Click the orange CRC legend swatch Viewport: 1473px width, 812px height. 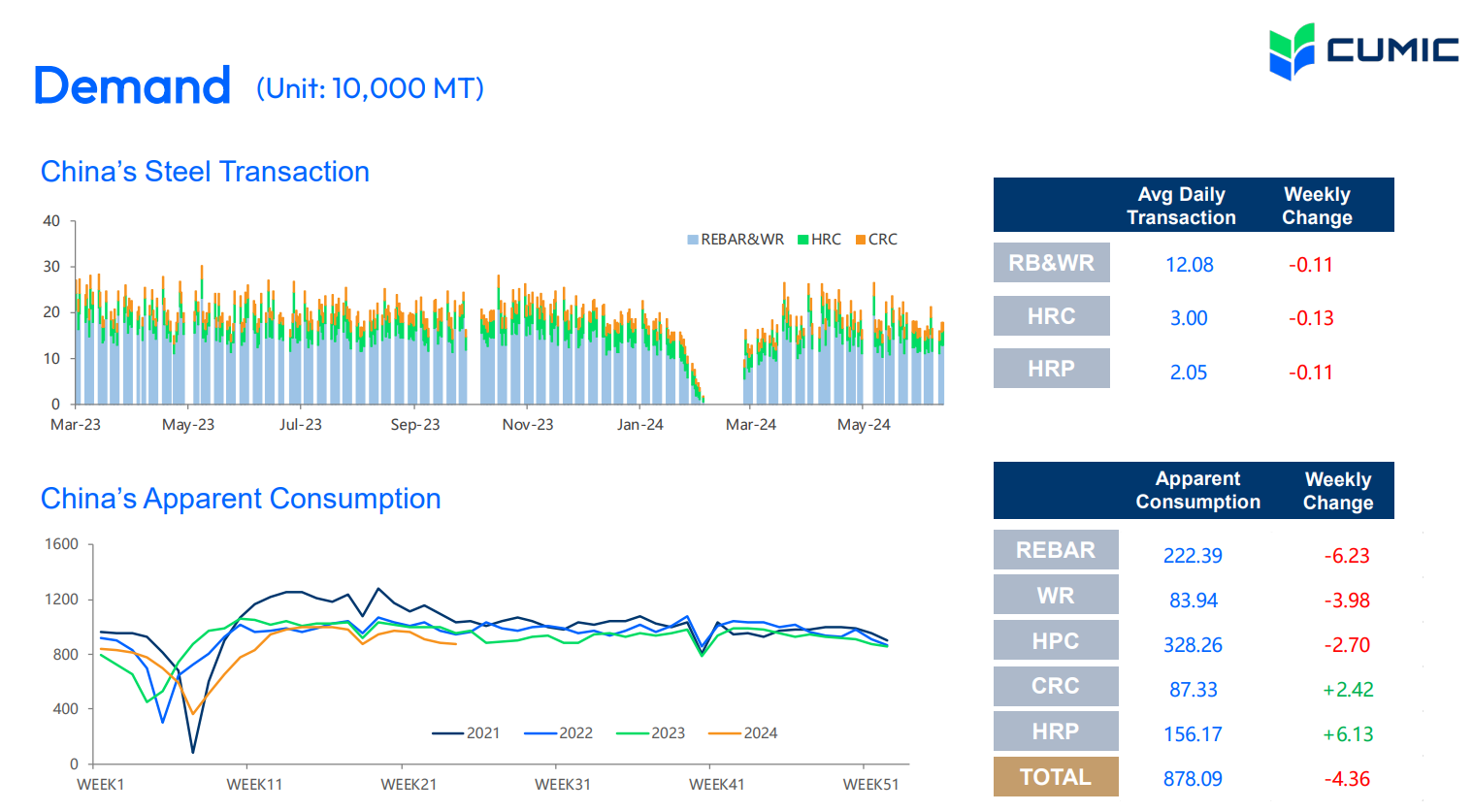point(860,240)
